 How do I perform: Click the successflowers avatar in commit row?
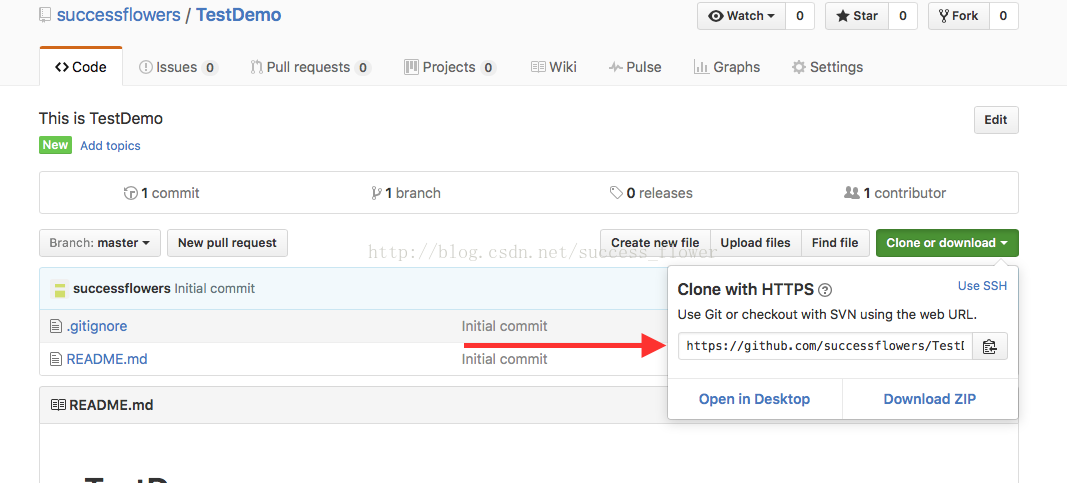(x=60, y=289)
